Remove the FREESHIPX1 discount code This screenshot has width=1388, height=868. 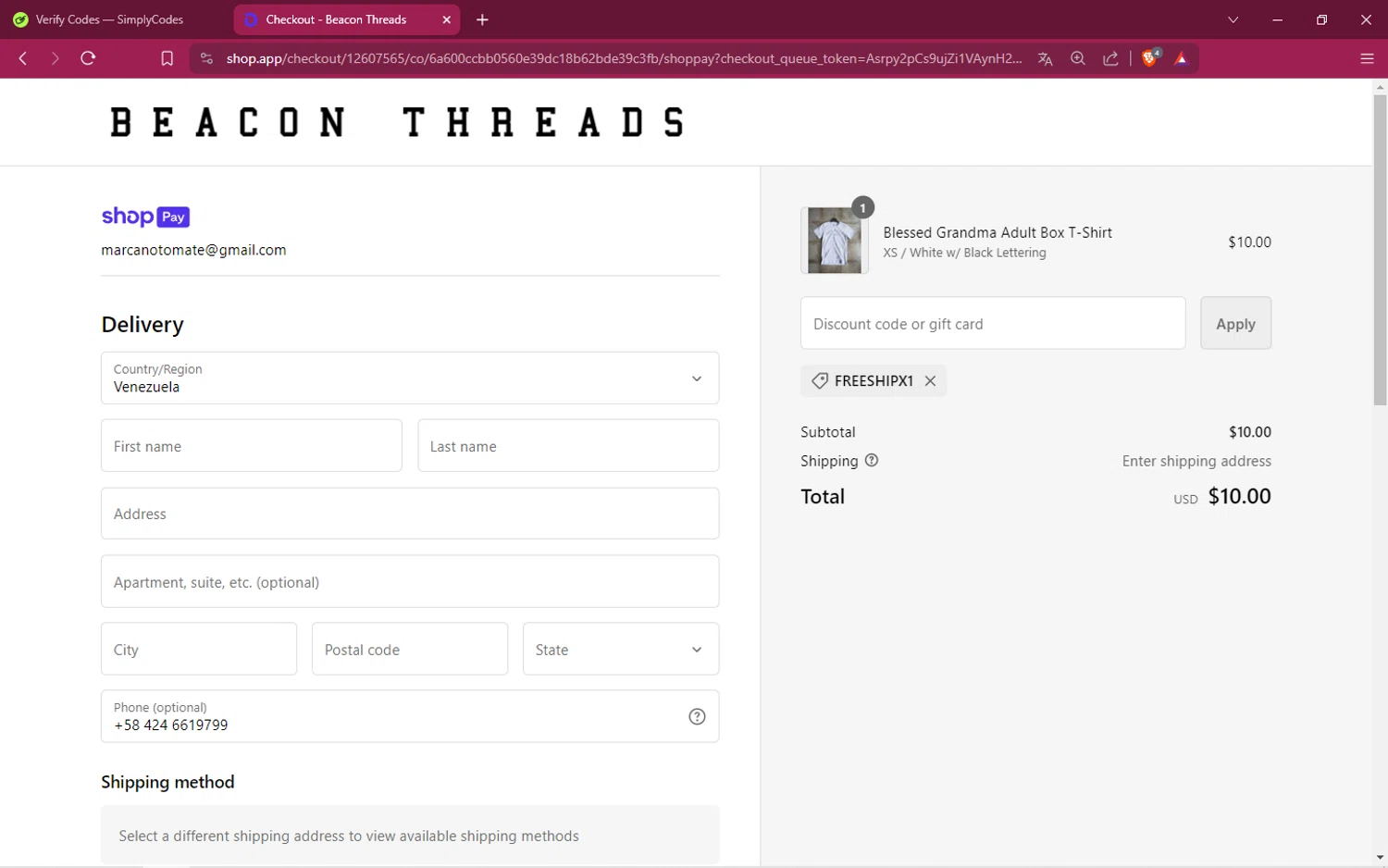point(930,381)
